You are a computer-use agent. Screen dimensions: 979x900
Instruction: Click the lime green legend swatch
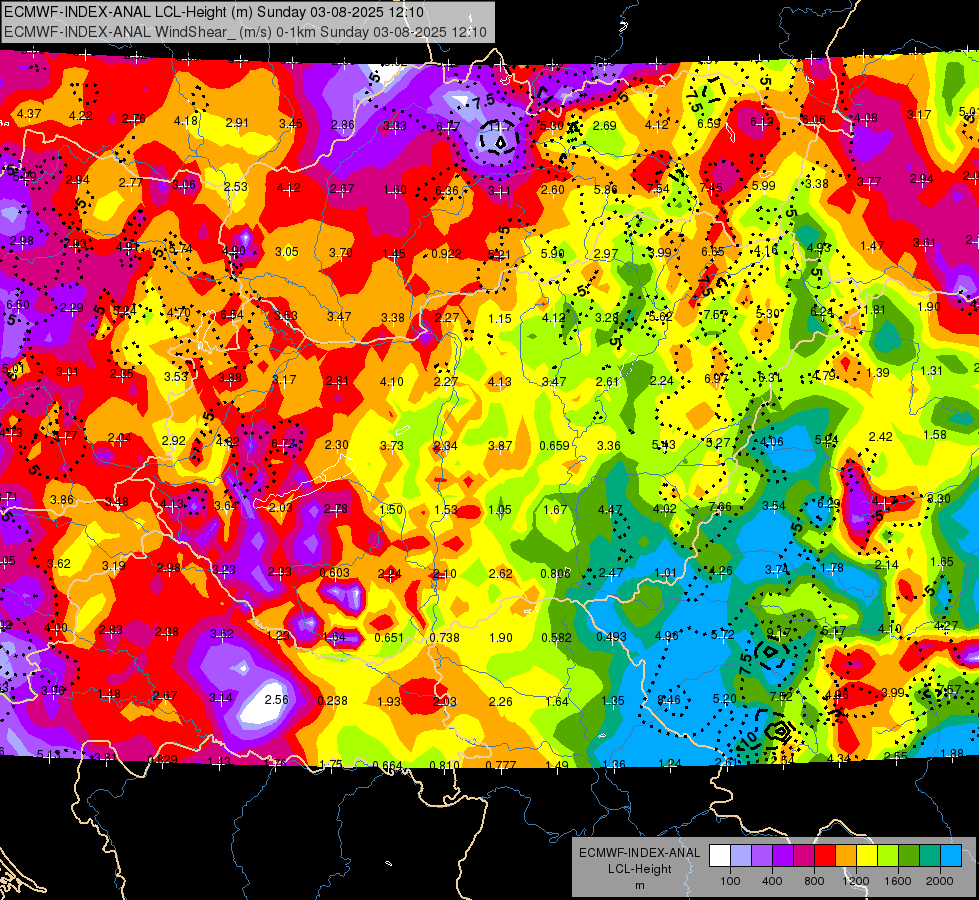click(x=888, y=856)
